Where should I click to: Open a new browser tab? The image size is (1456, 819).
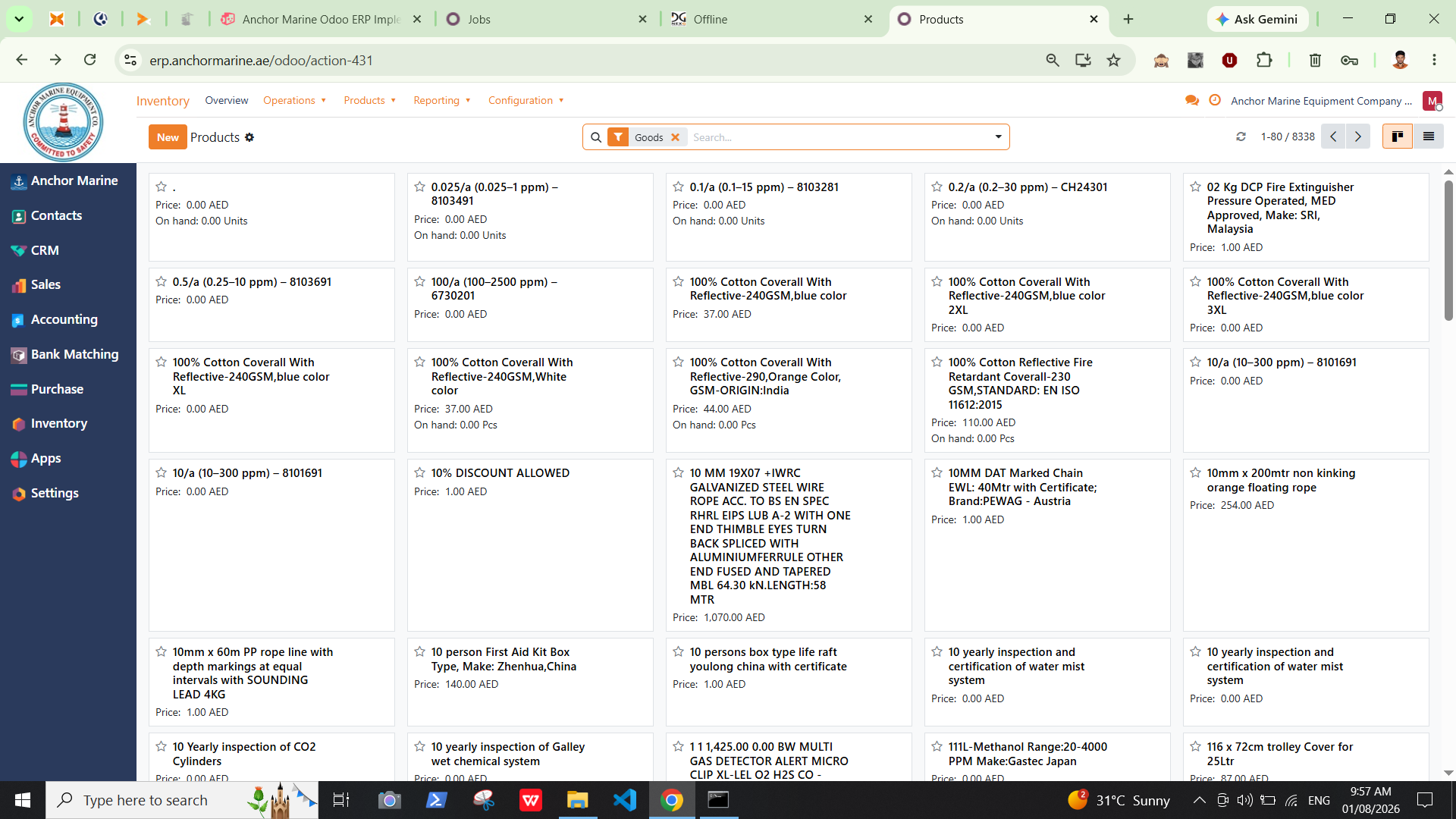1128,19
